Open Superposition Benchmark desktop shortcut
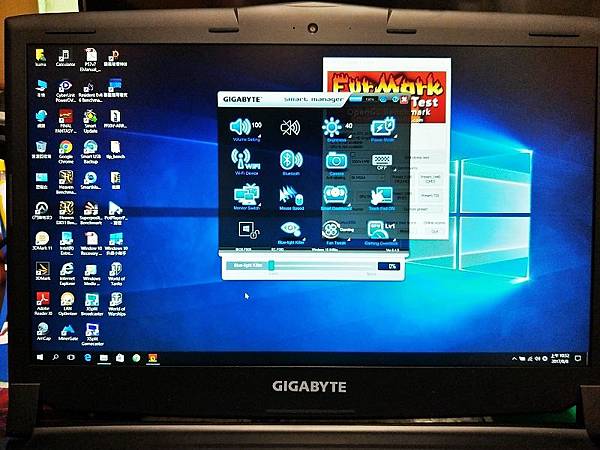 click(x=91, y=213)
